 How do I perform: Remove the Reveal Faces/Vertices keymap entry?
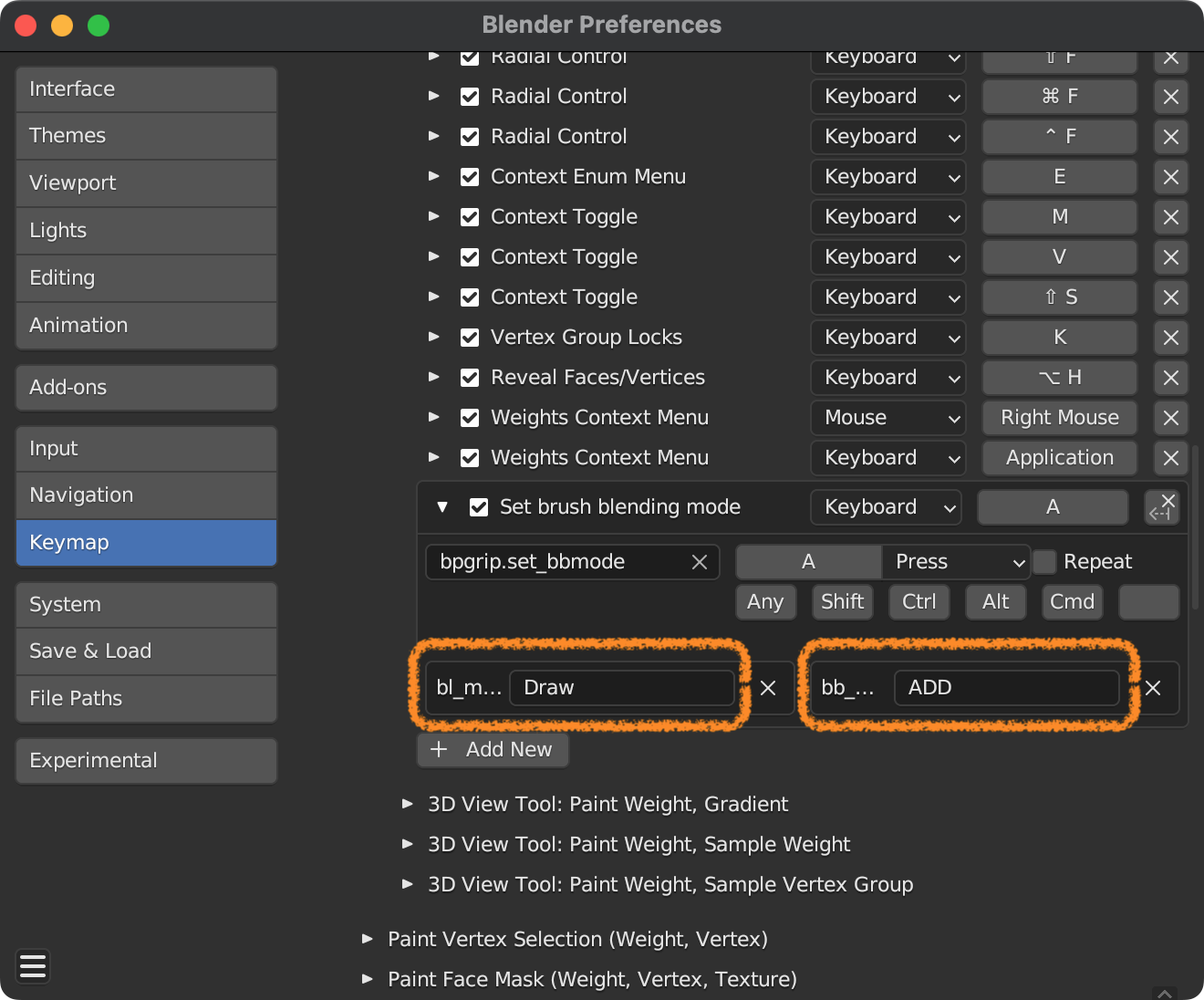pyautogui.click(x=1171, y=378)
